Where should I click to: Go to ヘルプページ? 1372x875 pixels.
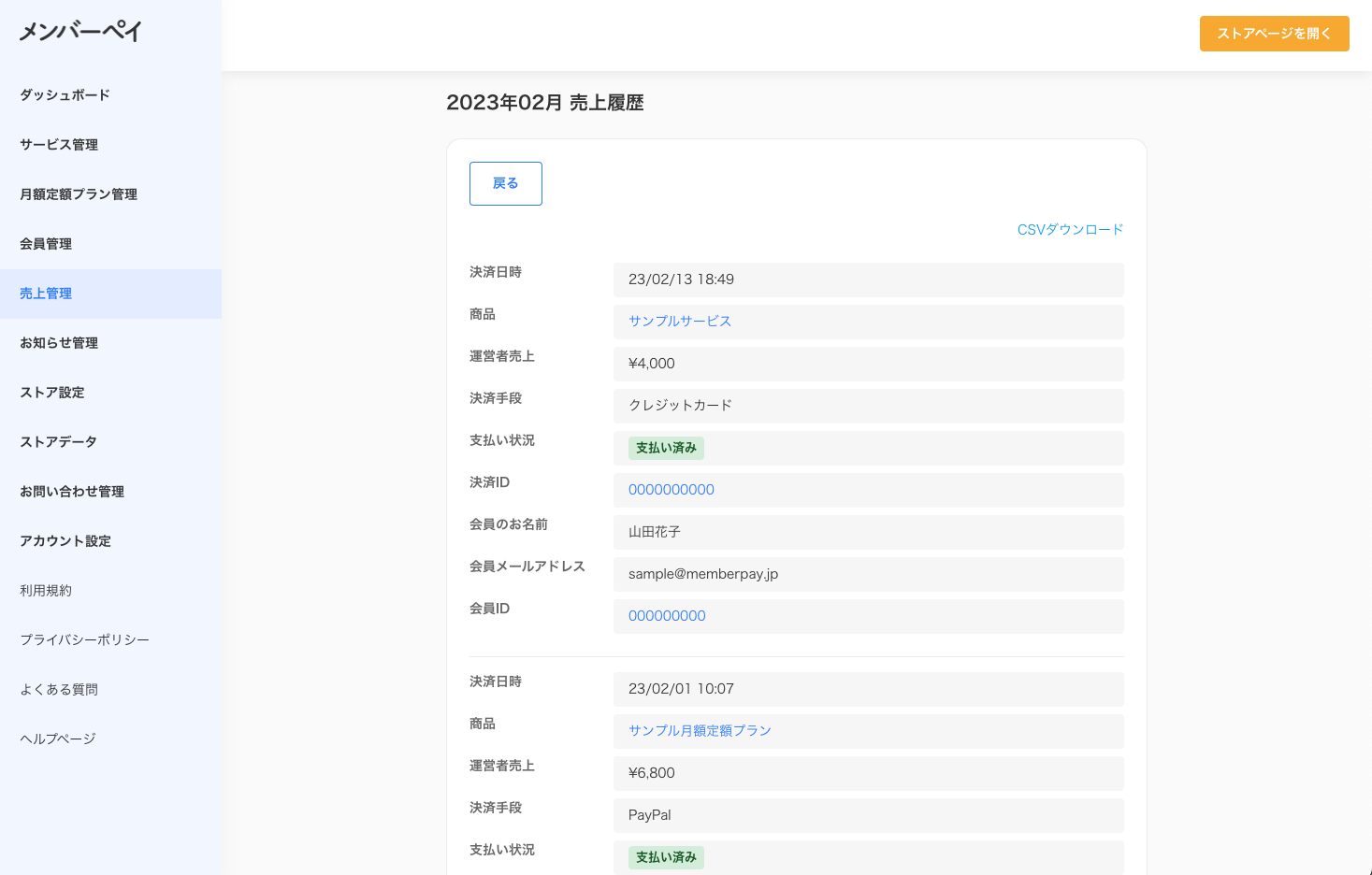click(58, 739)
